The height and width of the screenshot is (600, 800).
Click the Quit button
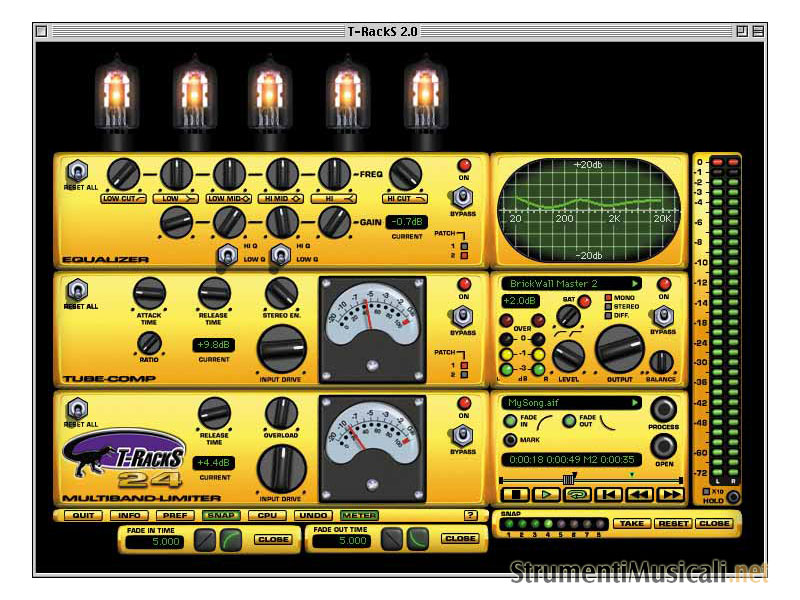coord(82,516)
